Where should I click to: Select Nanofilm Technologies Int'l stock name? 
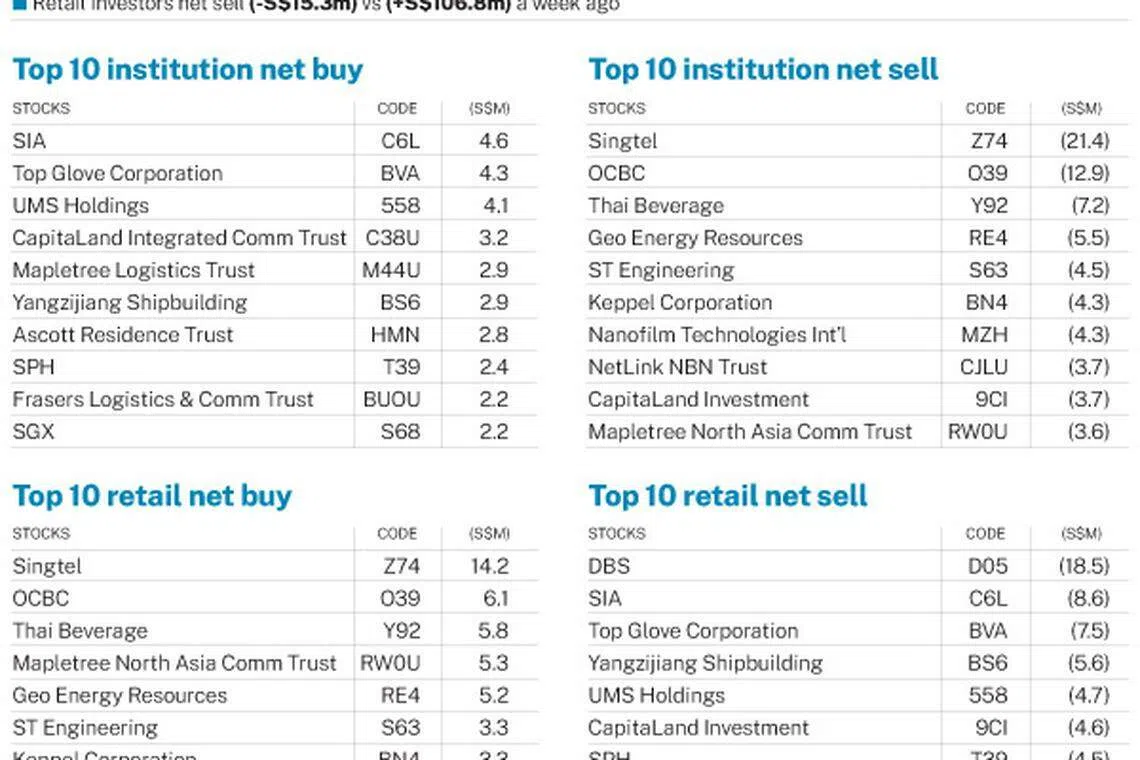click(x=716, y=335)
